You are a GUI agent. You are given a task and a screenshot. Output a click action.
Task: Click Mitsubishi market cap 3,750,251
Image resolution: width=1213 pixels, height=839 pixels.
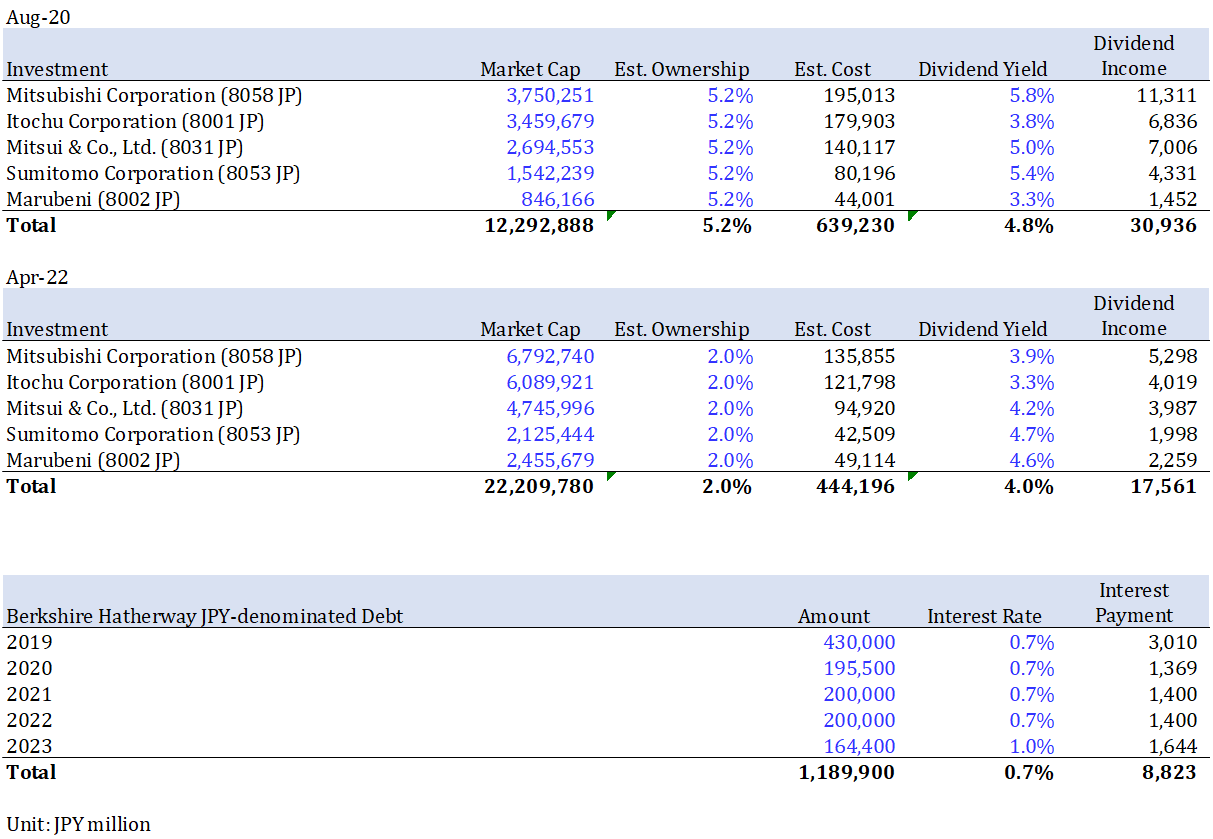click(550, 95)
